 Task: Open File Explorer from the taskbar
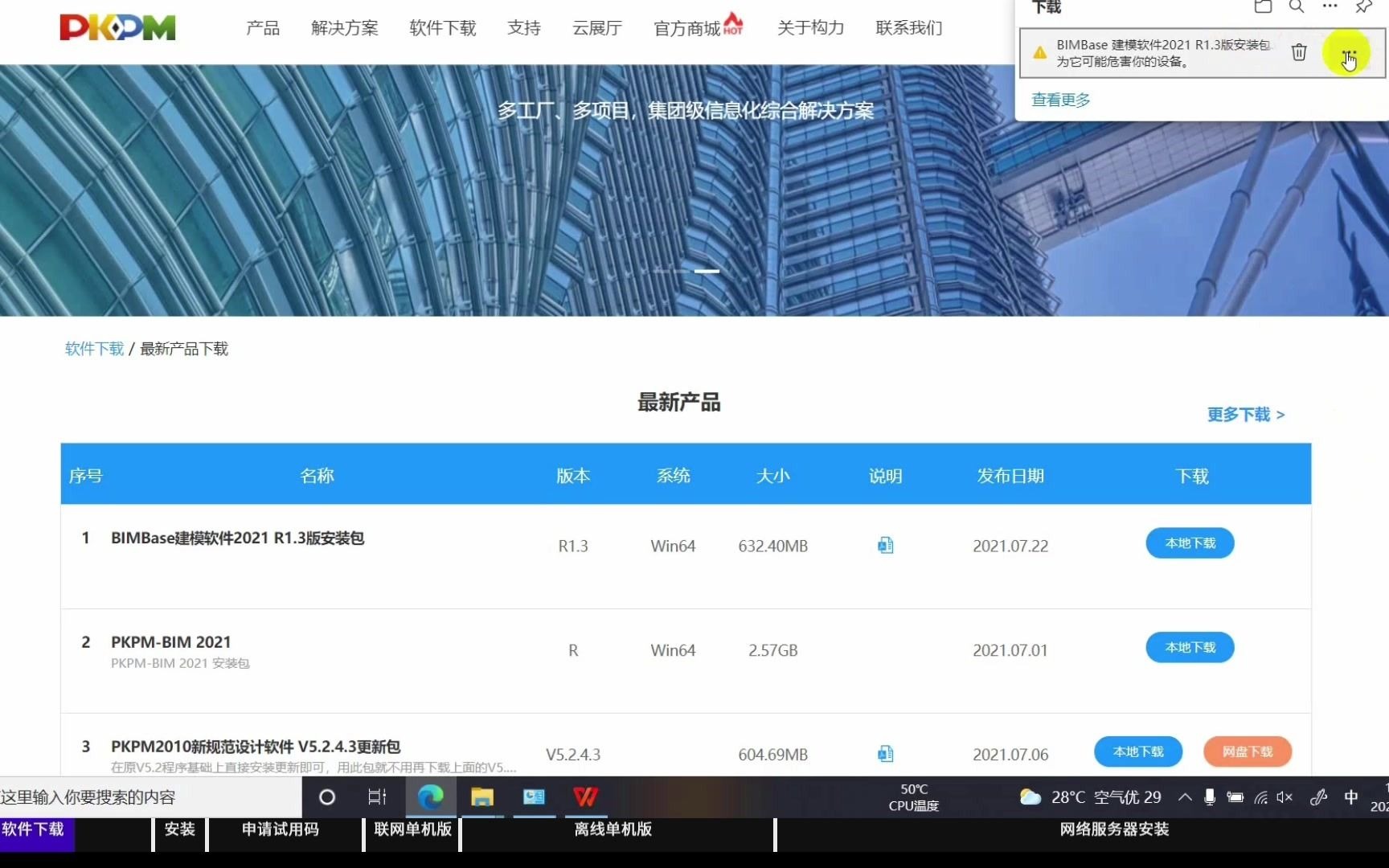(x=482, y=797)
